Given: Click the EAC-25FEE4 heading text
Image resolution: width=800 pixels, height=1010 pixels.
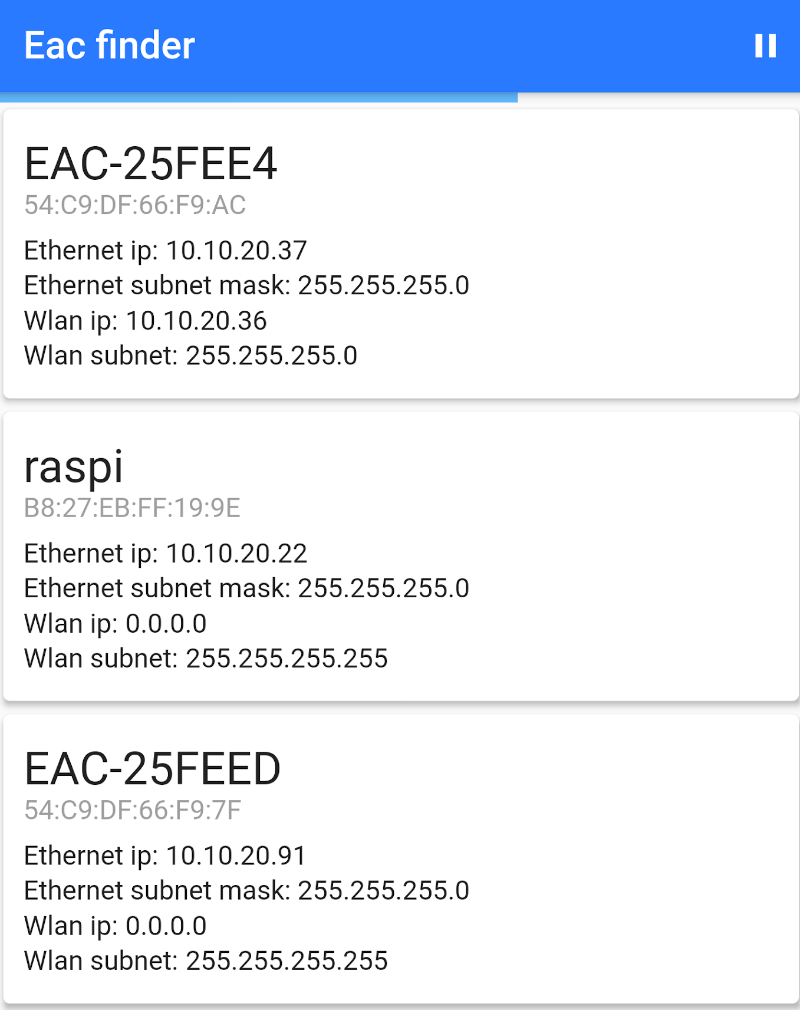Looking at the screenshot, I should click(151, 164).
